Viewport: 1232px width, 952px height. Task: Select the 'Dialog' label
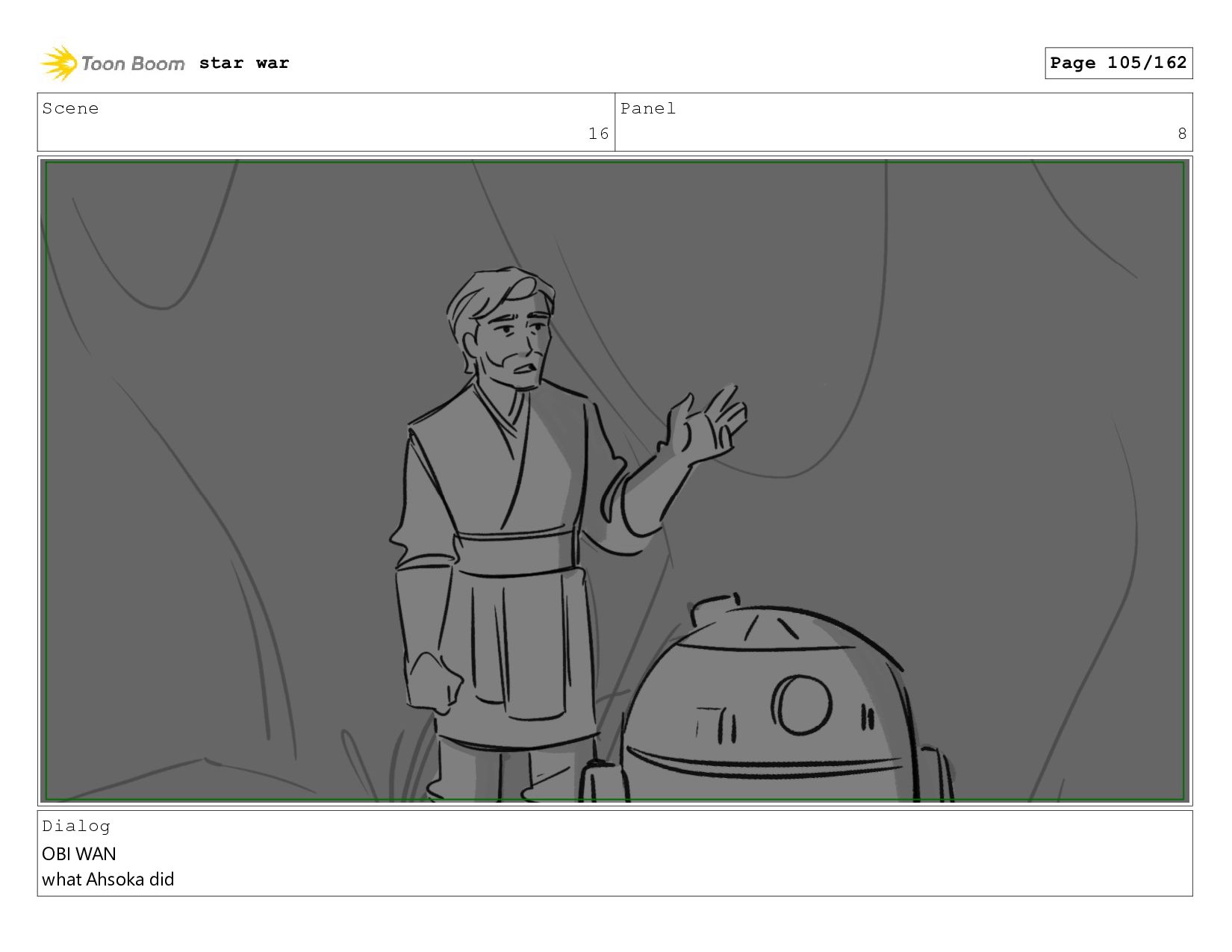[76, 826]
